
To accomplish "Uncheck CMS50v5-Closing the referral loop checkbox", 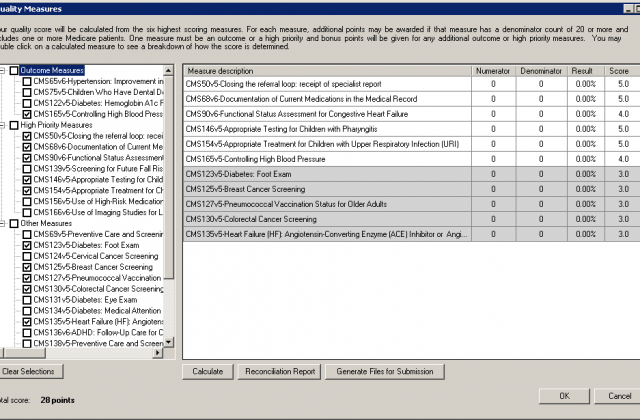I will [27, 136].
